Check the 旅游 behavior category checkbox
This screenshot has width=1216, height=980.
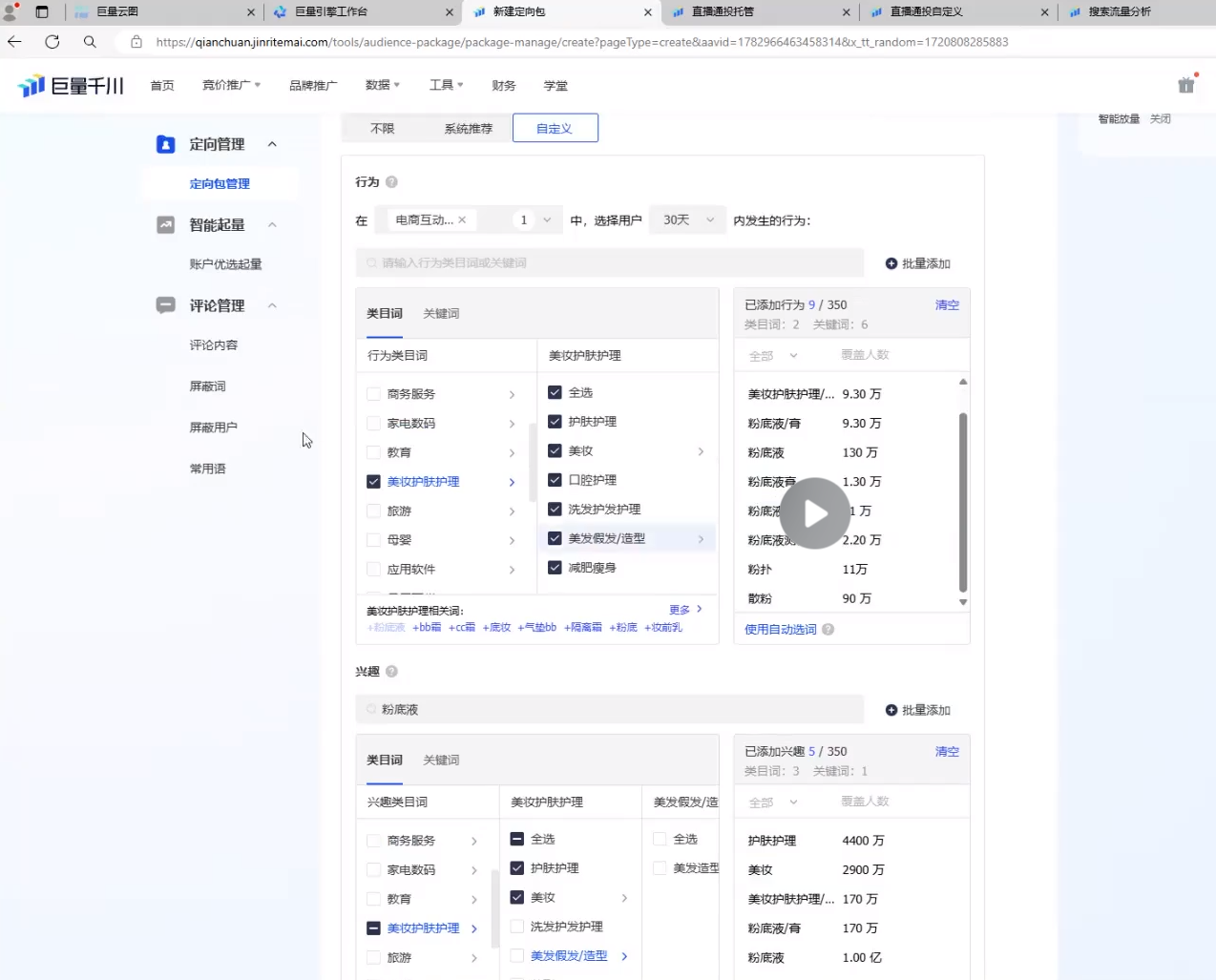tap(374, 511)
